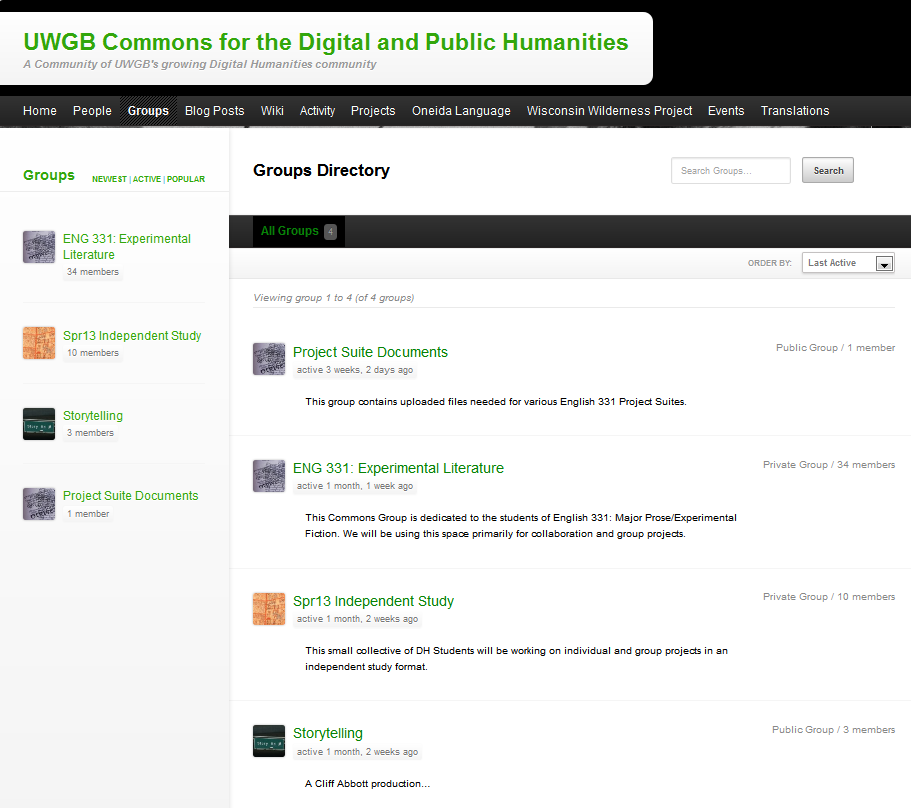Click the Project Suite Documents sidebar avatar
Viewport: 911px width, 808px height.
pos(39,504)
